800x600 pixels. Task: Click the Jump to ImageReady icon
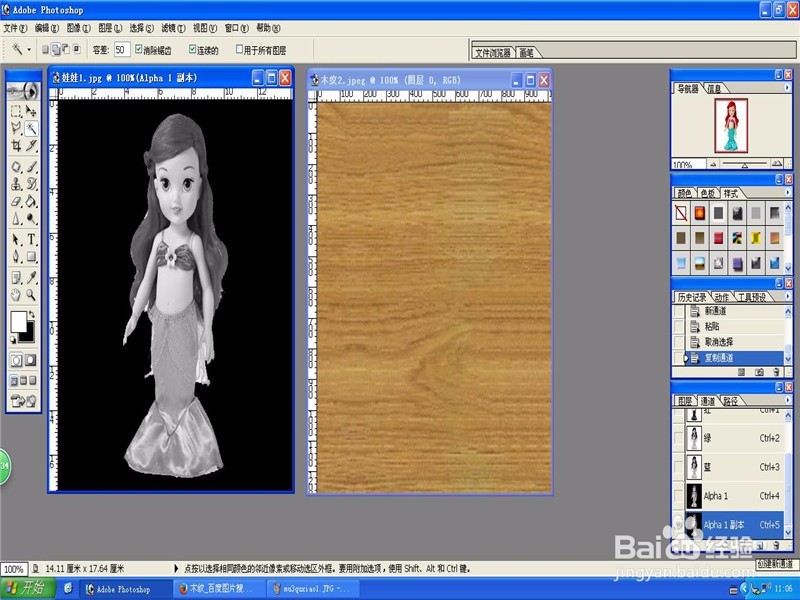23,402
